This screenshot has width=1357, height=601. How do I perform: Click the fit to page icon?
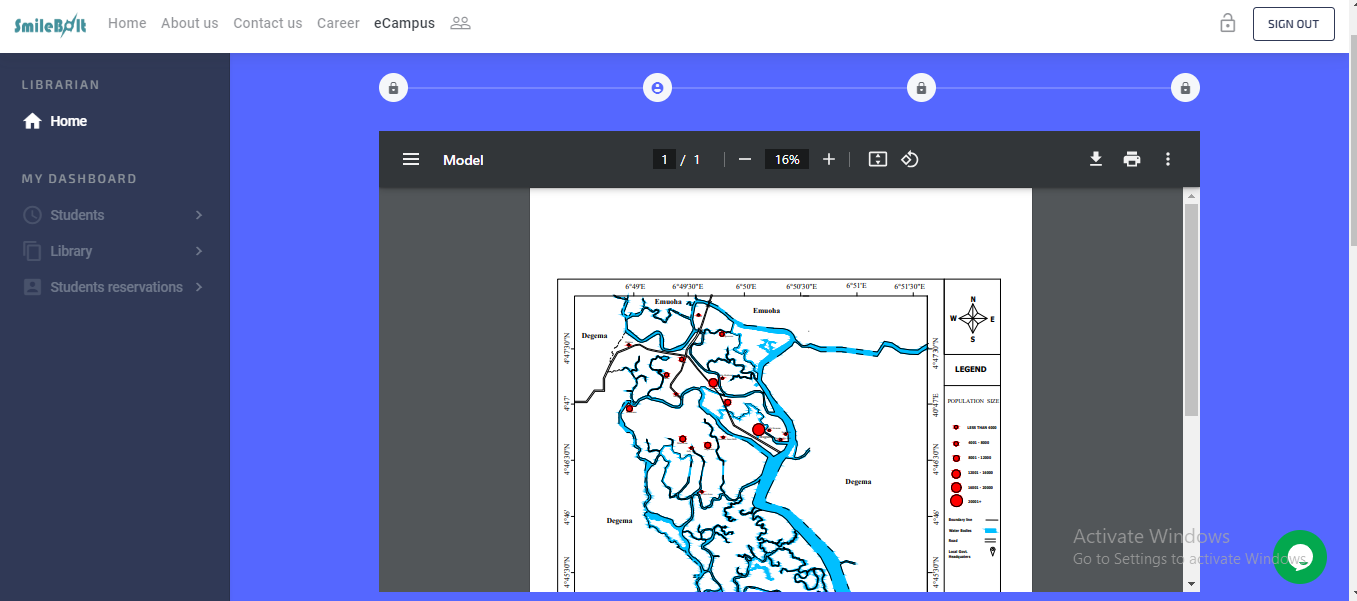[x=878, y=160]
